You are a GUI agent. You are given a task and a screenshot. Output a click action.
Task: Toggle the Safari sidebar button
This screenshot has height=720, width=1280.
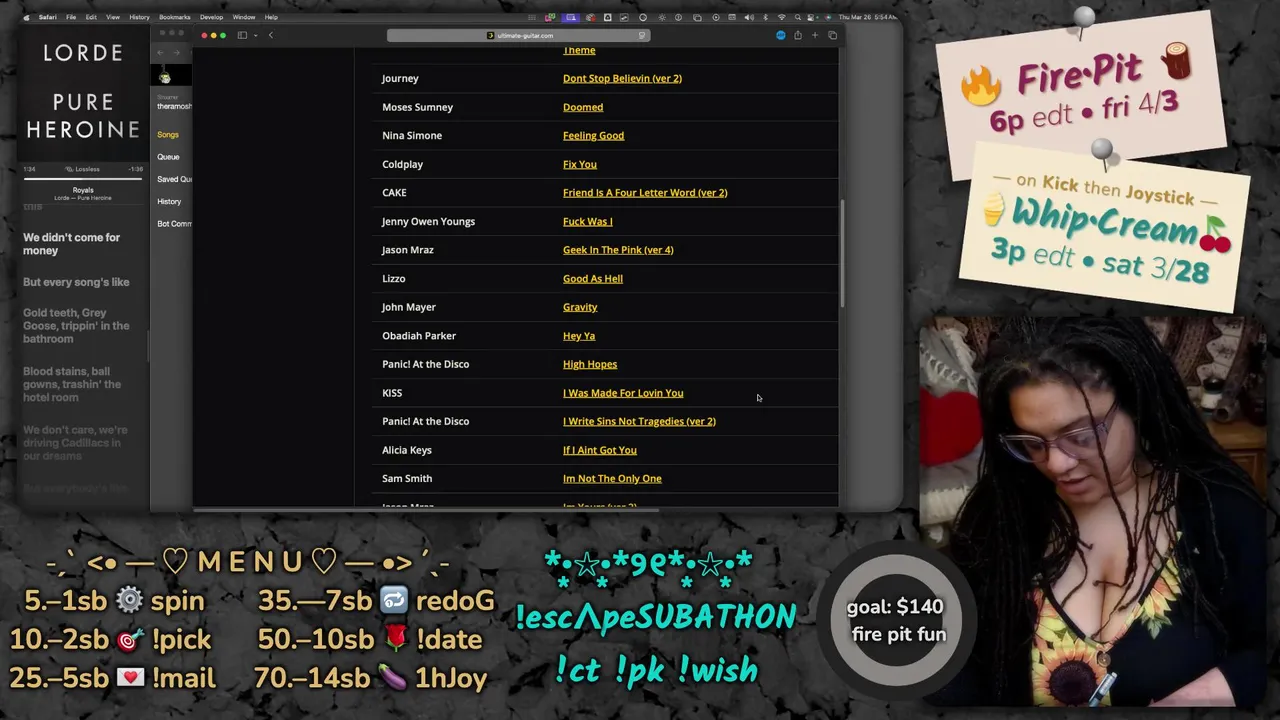pos(242,35)
